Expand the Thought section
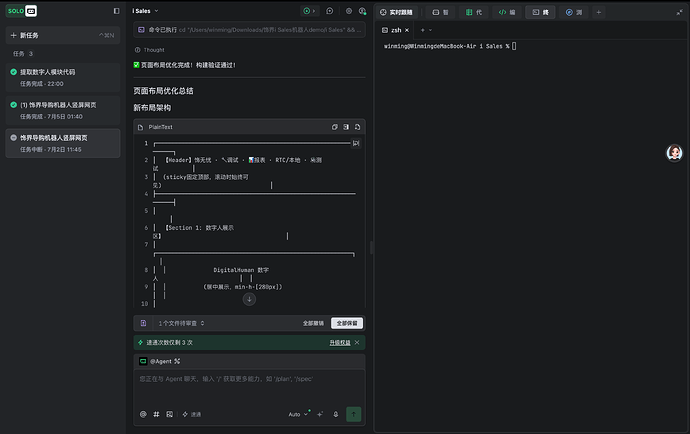This screenshot has height=434, width=690. click(x=150, y=50)
